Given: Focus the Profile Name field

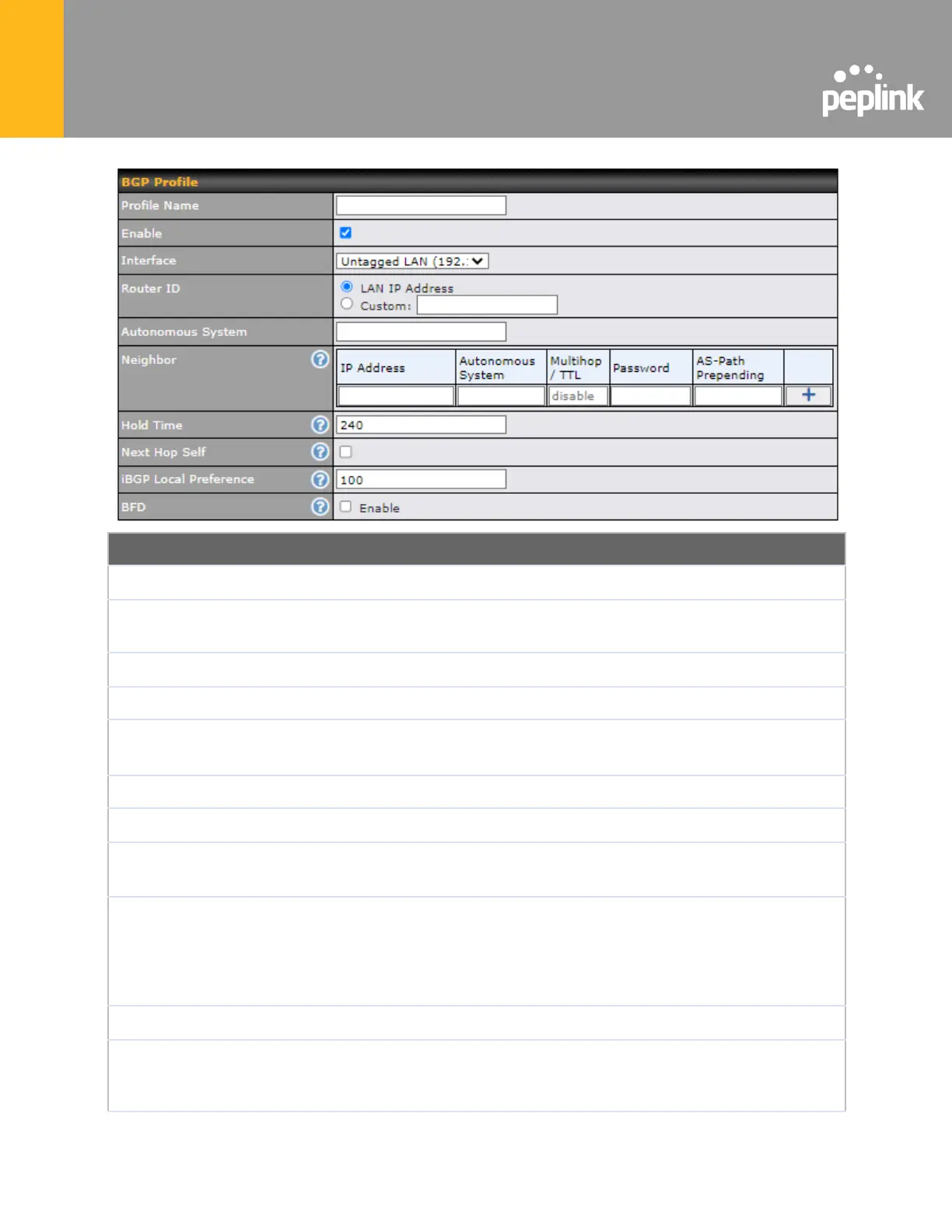Looking at the screenshot, I should 421,205.
